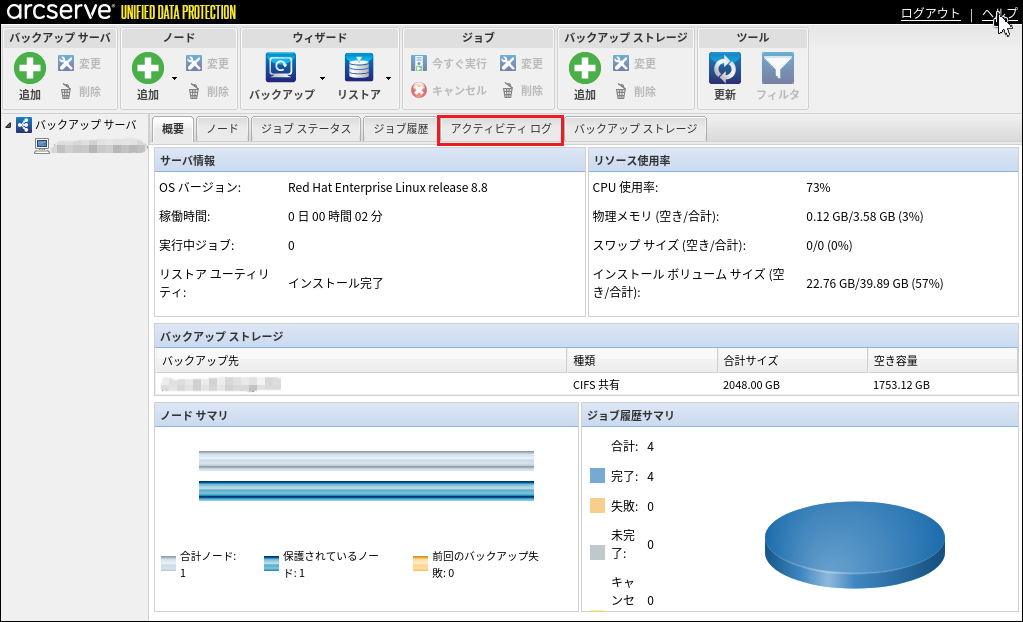Click the Refresh tool icon
The image size is (1023, 622).
tap(724, 69)
